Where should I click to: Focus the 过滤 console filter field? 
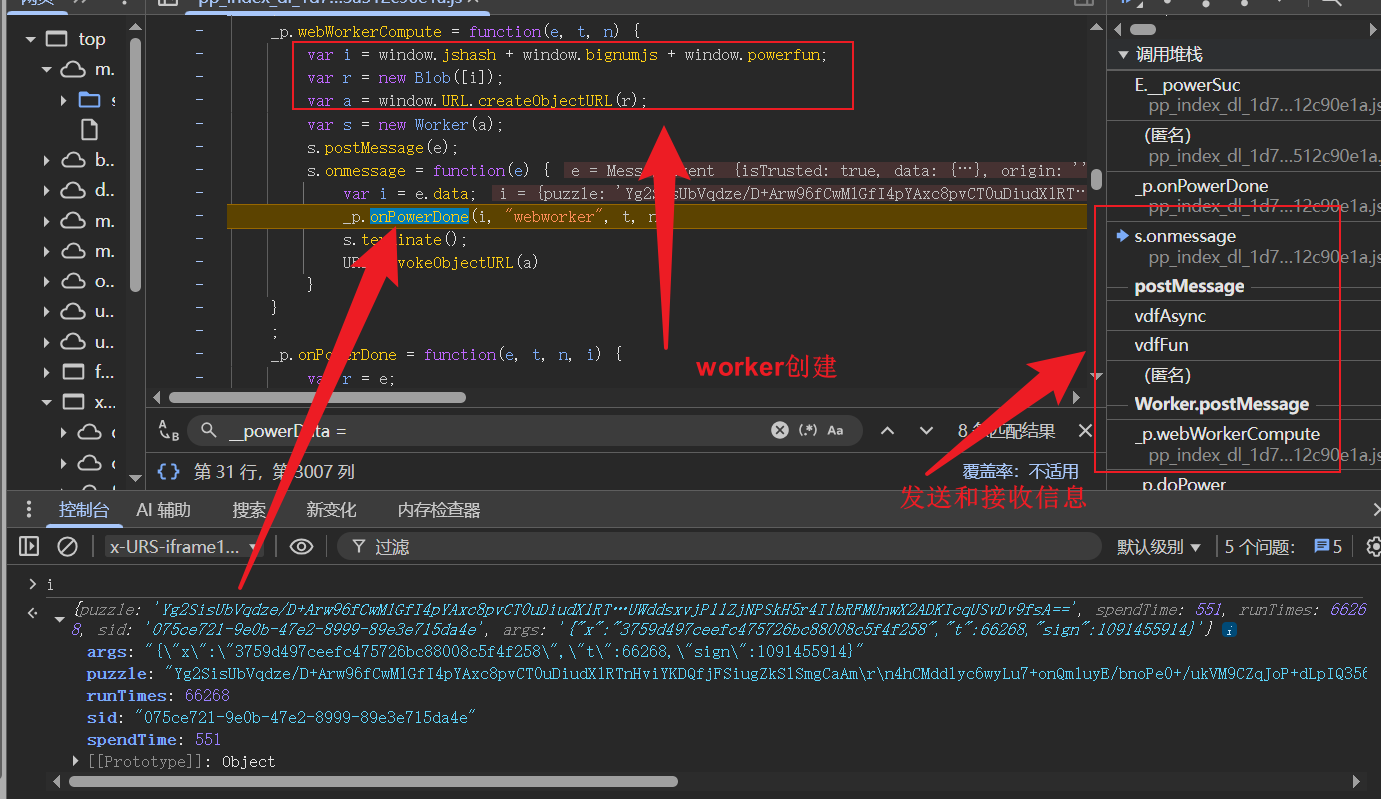pos(718,546)
